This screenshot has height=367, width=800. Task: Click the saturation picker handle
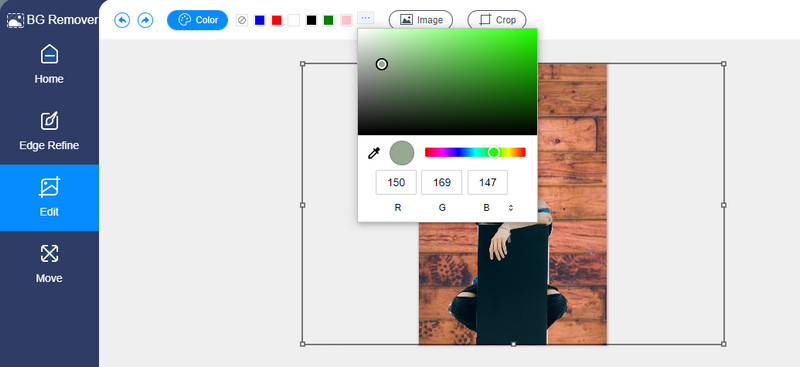point(382,64)
